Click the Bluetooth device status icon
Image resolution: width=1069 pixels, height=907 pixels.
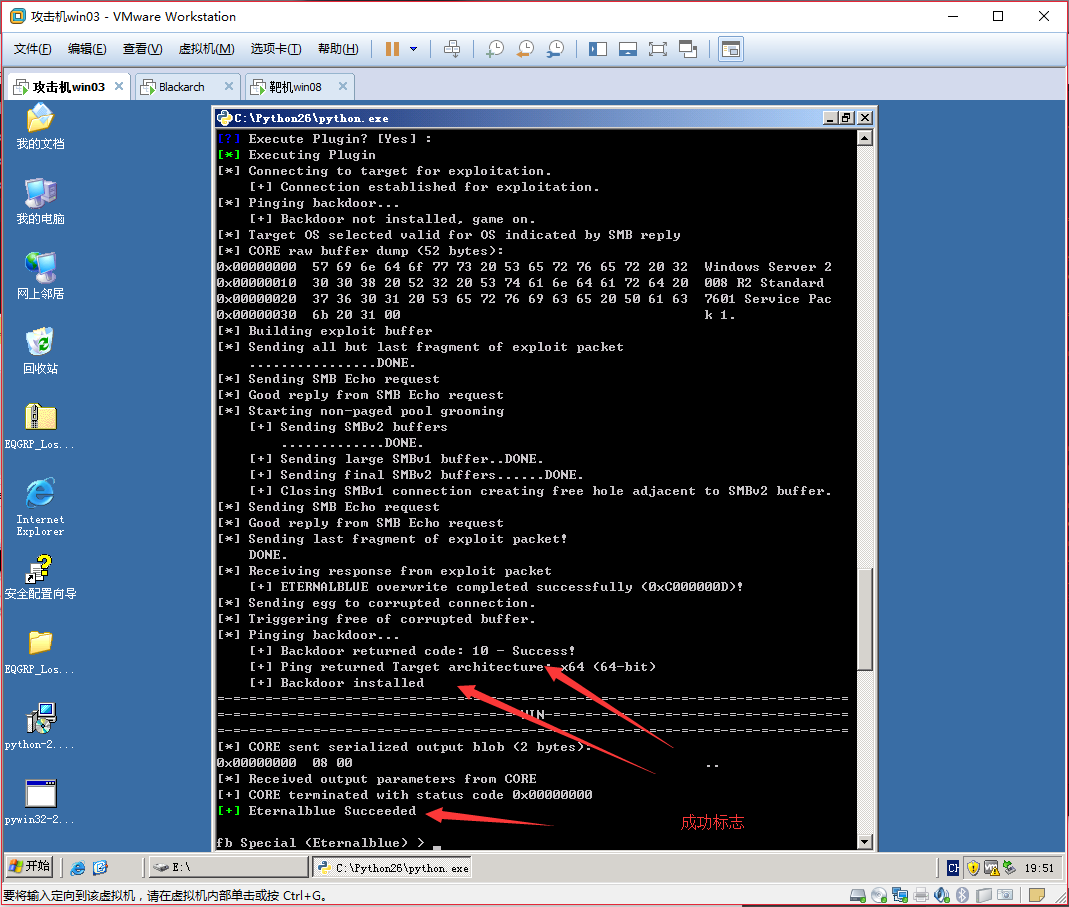[962, 895]
